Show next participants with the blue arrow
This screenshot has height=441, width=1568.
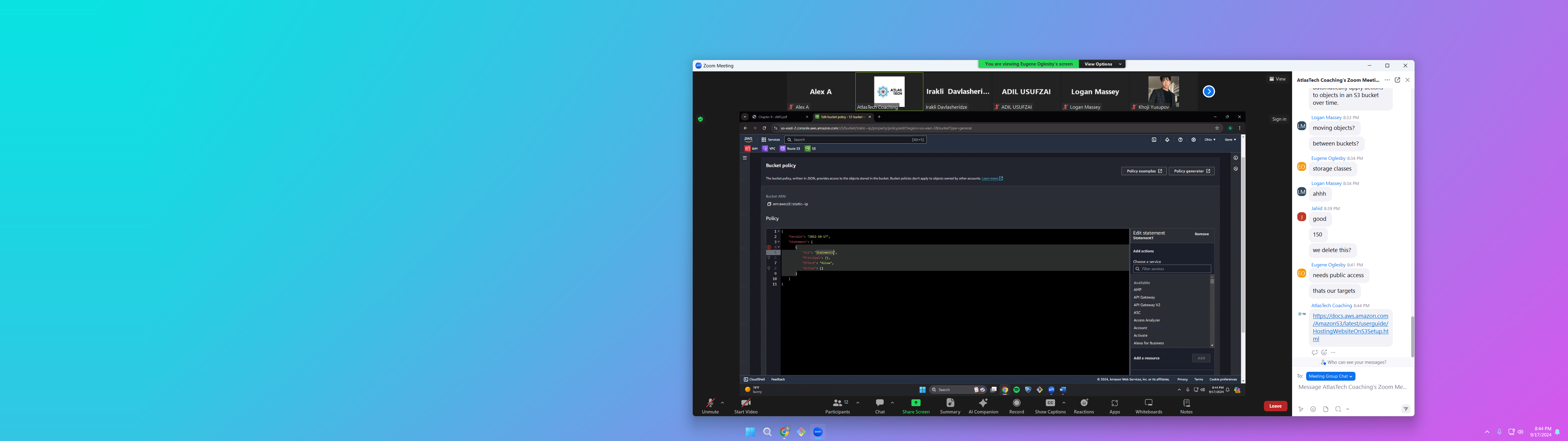click(x=1209, y=91)
